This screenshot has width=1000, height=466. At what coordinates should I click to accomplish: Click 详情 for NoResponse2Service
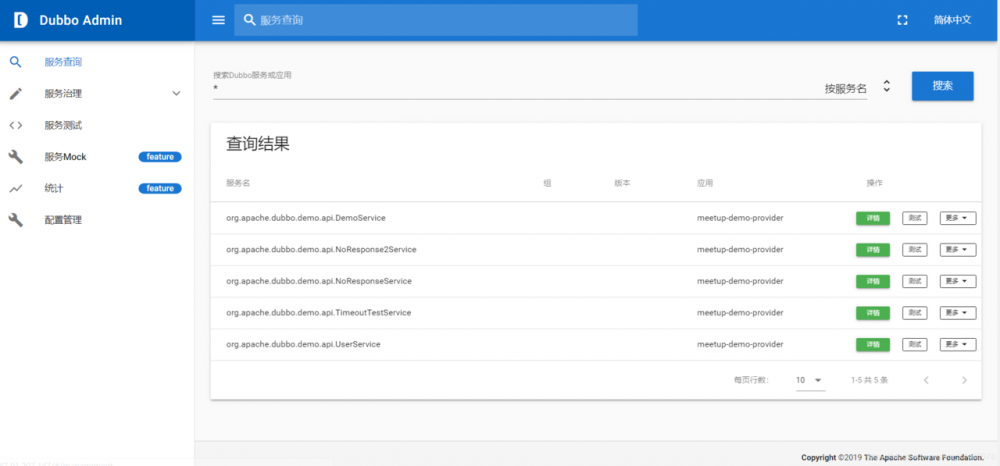[872, 250]
